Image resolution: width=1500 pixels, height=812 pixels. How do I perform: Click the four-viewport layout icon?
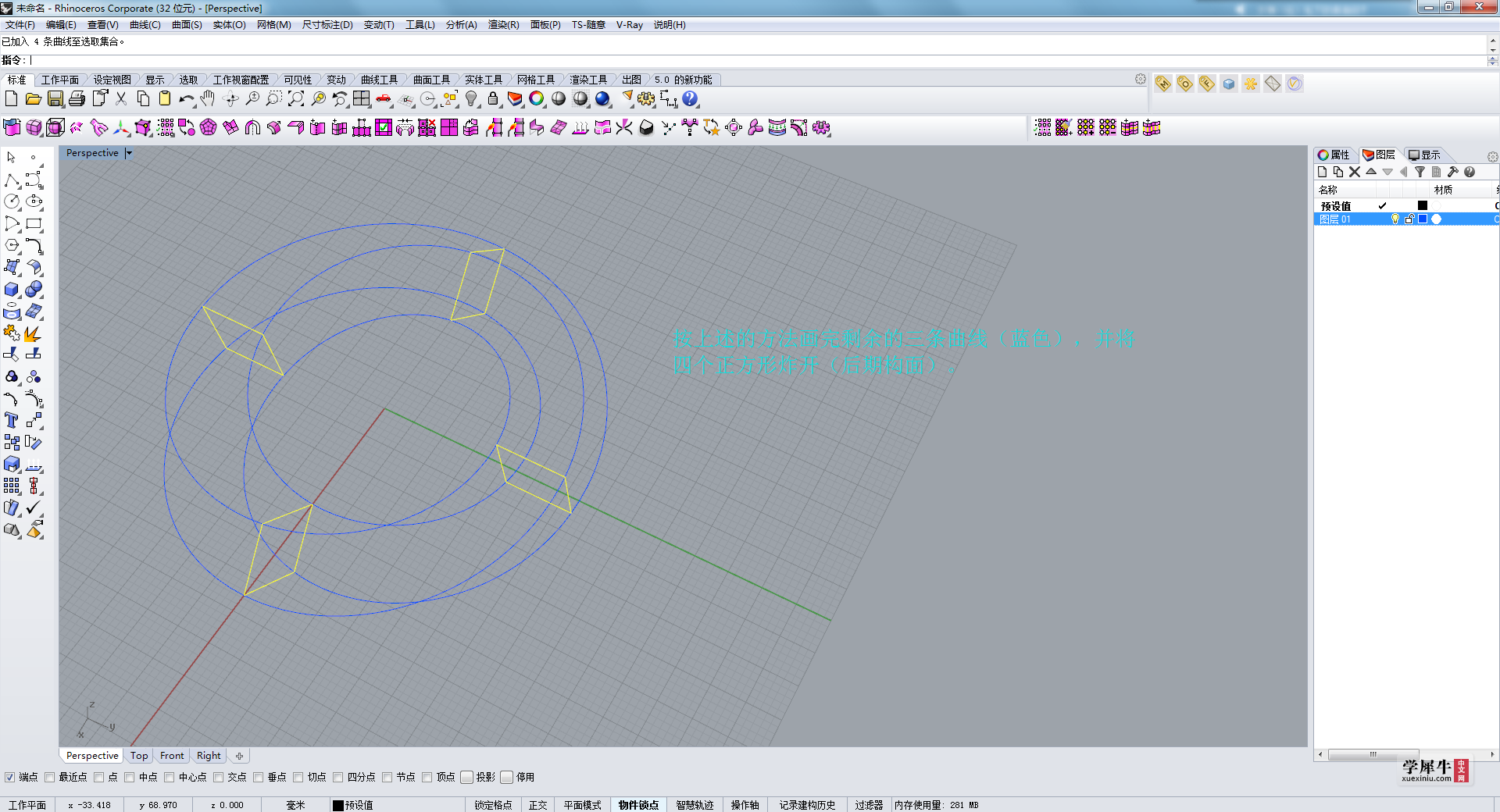(x=362, y=98)
